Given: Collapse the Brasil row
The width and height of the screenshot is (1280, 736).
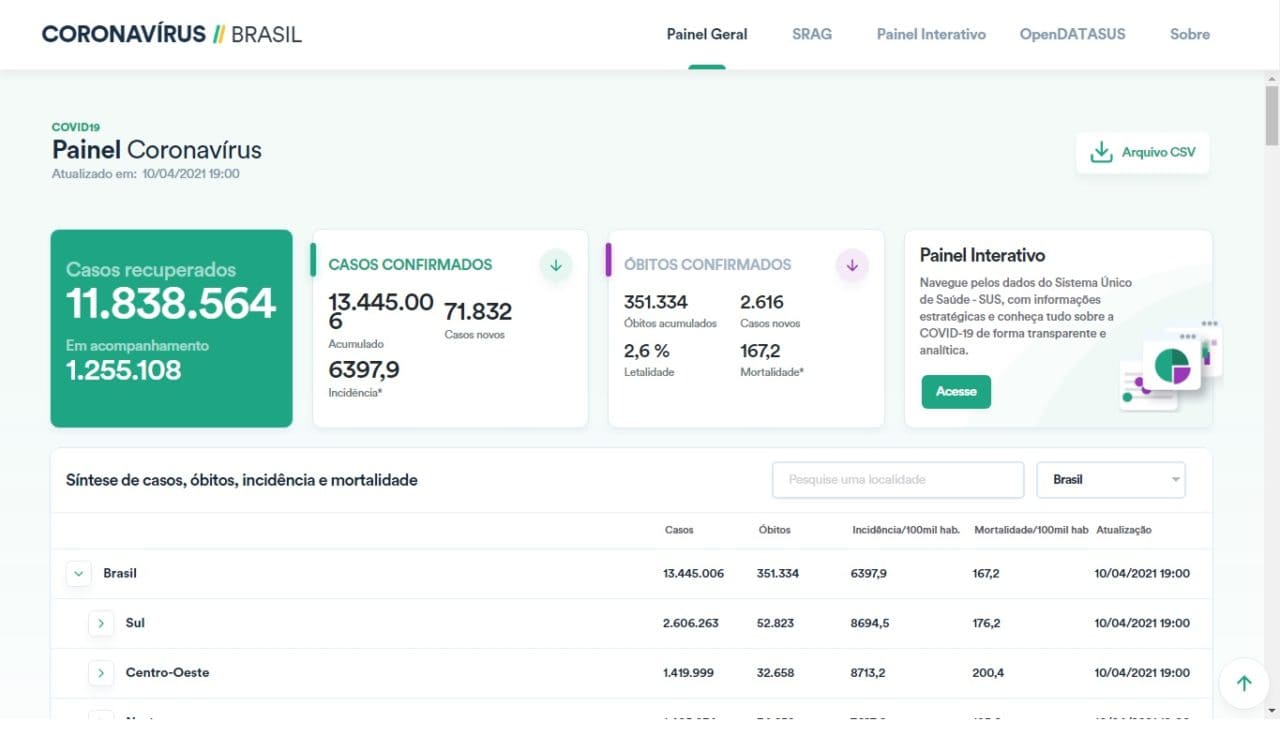Looking at the screenshot, I should click(x=79, y=574).
